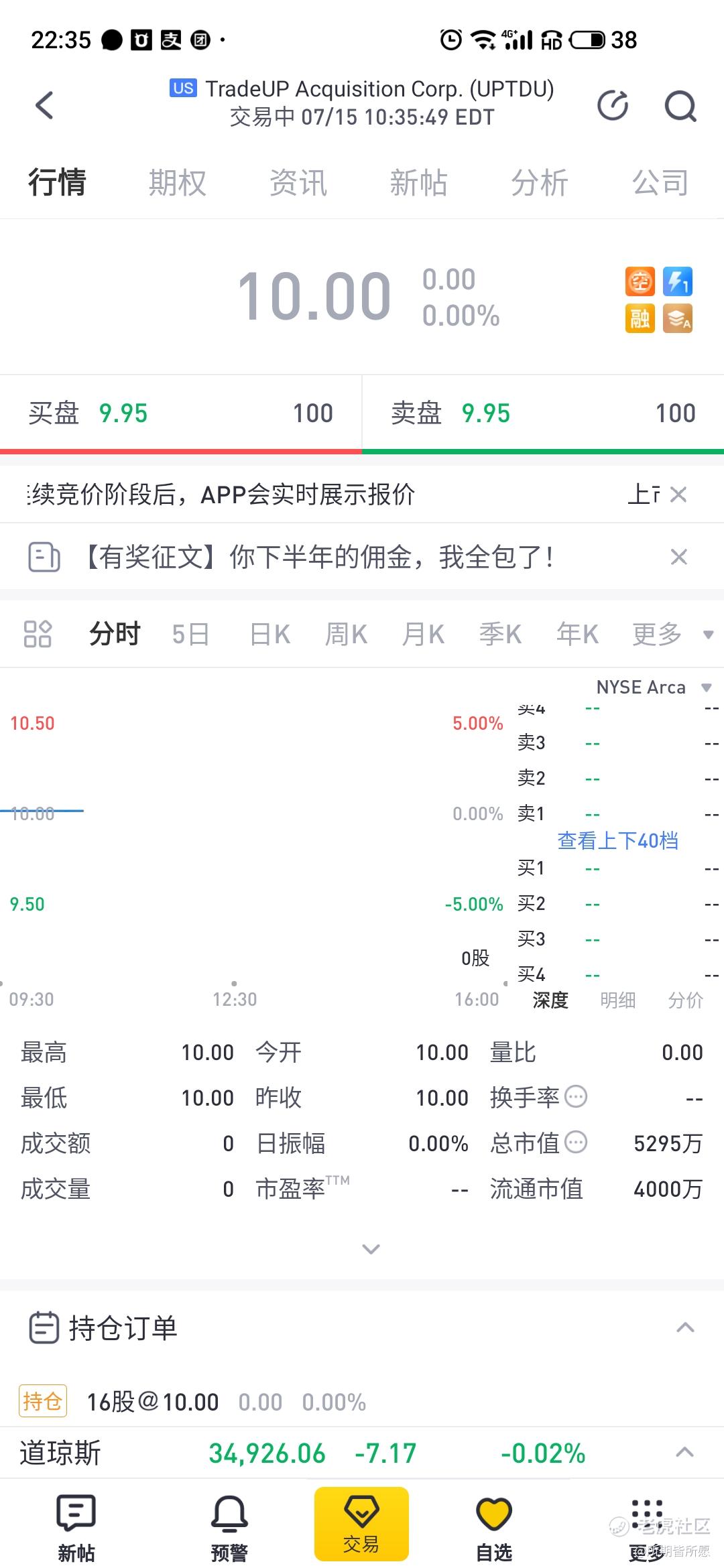This screenshot has width=724, height=1568.
Task: Tap the 卖1 order book row
Action: click(x=617, y=813)
